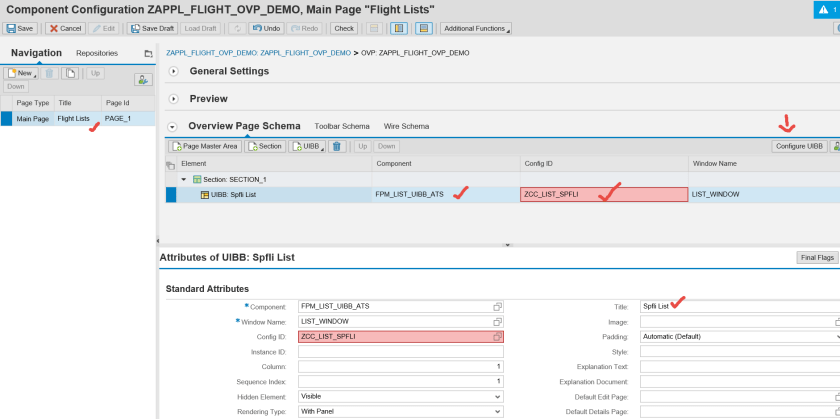This screenshot has height=419, width=840.
Task: Delete the selected schema element with trash icon
Action: (337, 146)
